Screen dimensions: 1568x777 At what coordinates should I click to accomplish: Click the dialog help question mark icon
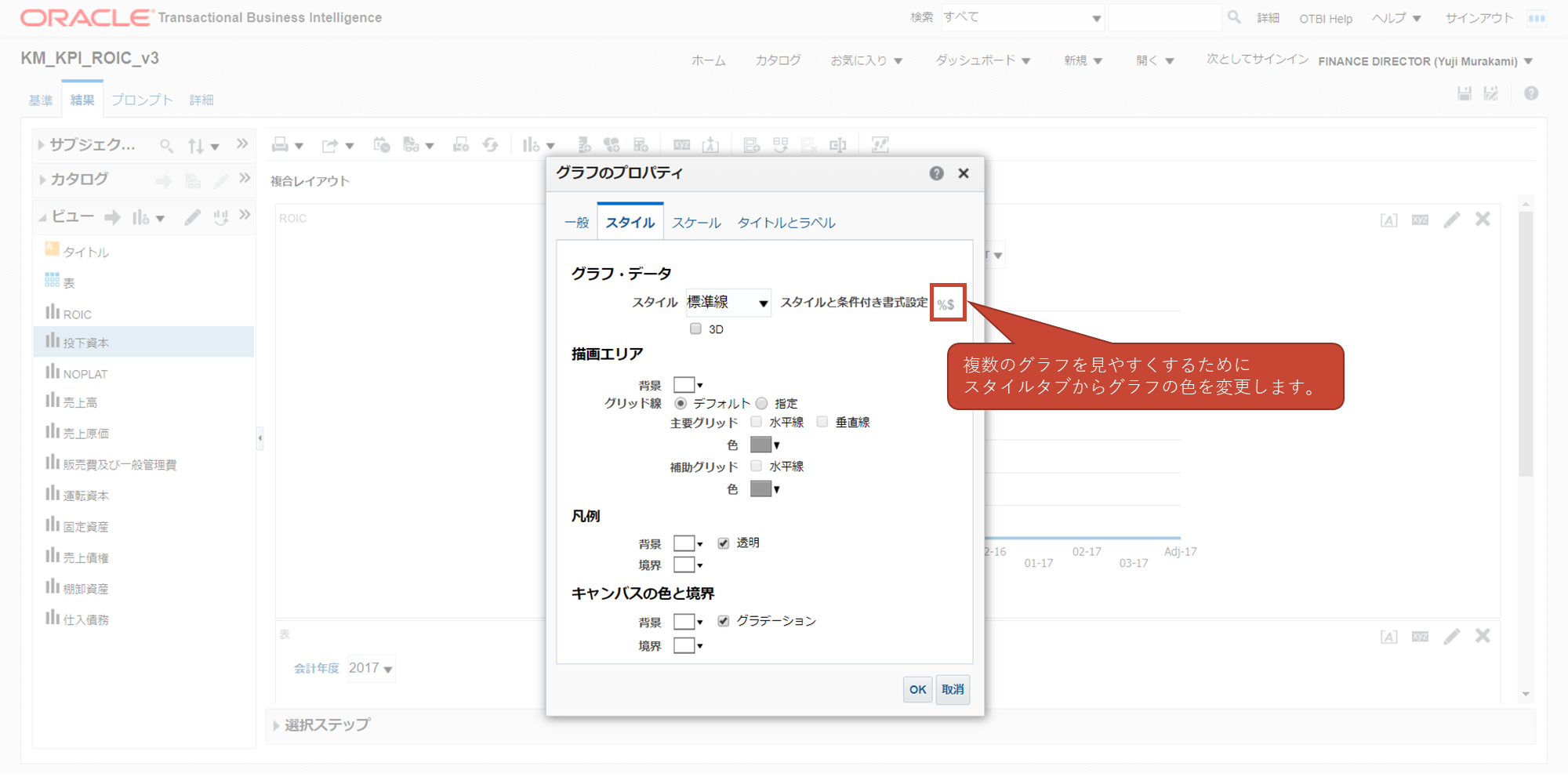click(936, 173)
